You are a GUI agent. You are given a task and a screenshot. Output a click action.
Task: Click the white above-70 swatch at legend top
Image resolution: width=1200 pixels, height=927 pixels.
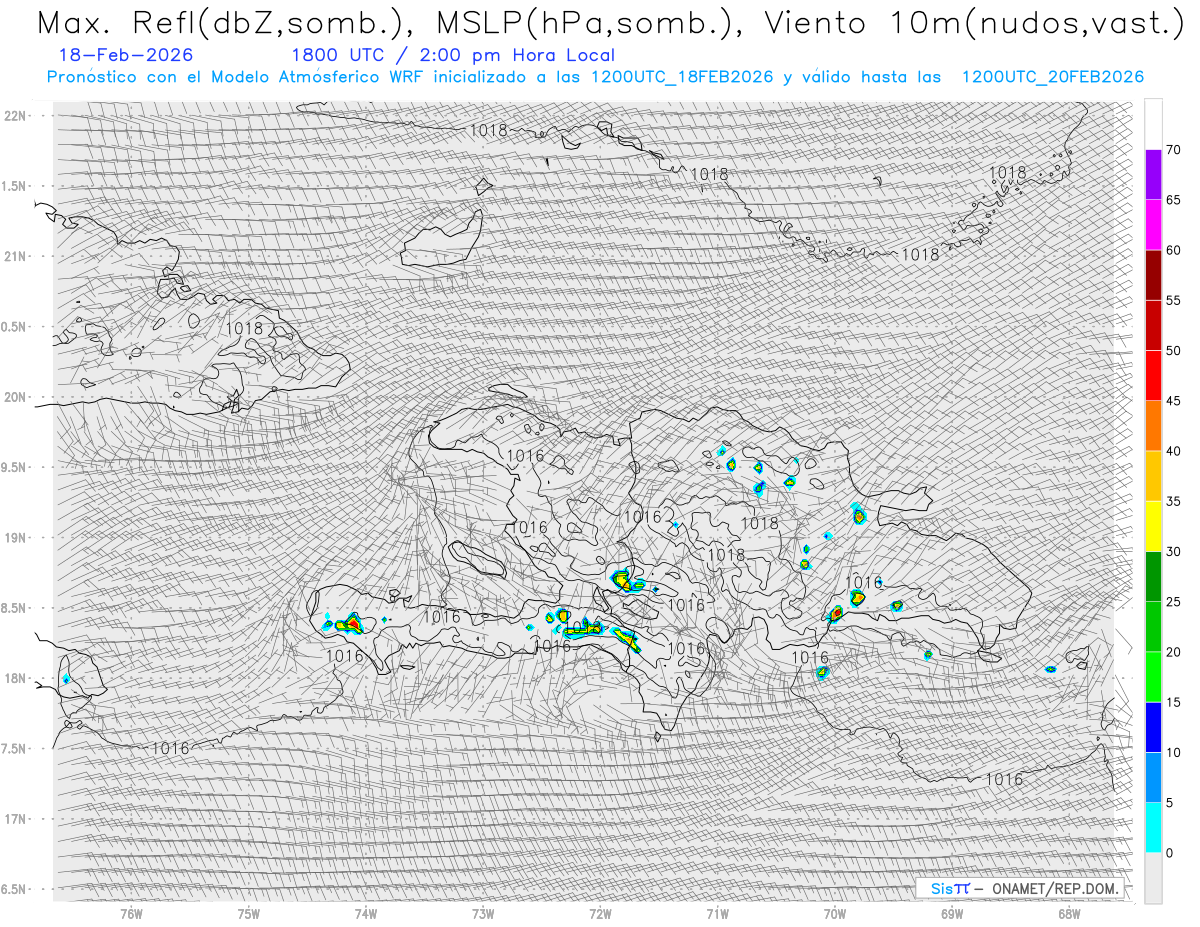coord(1153,125)
